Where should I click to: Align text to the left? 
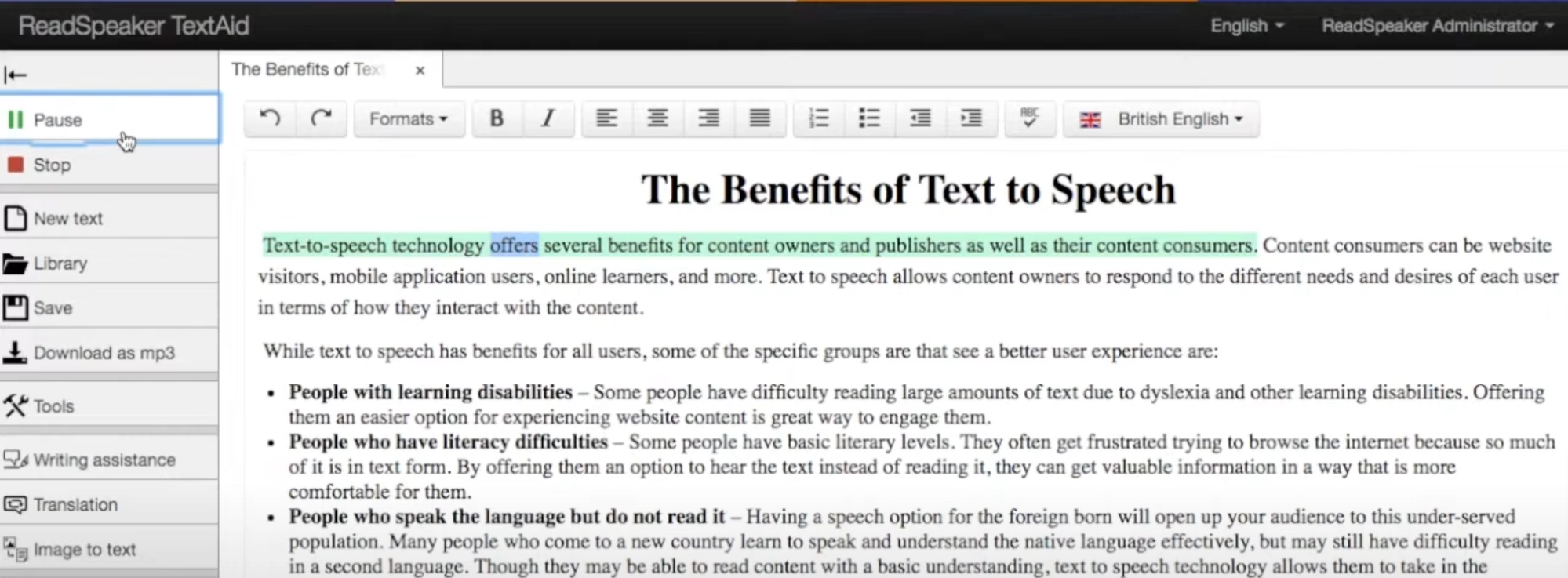(x=606, y=118)
